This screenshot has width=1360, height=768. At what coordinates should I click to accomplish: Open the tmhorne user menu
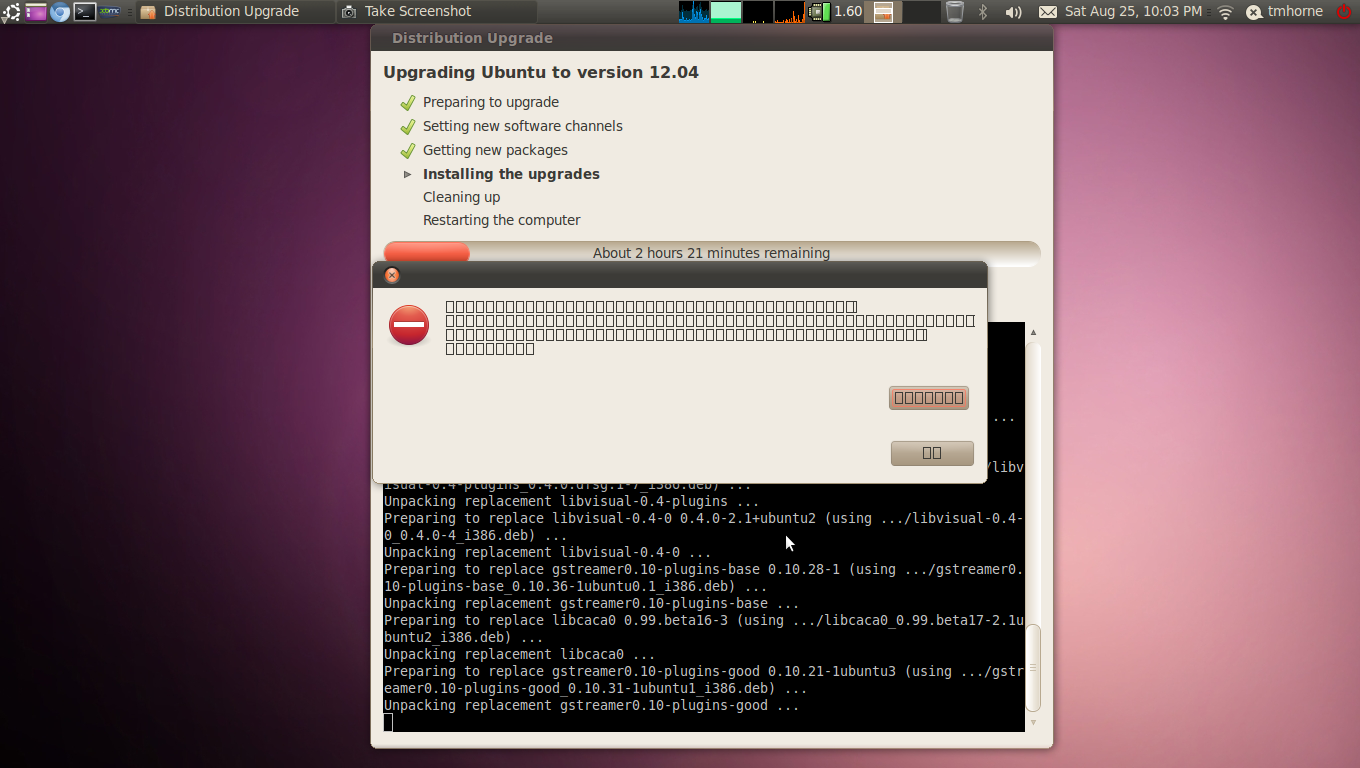(x=1285, y=12)
